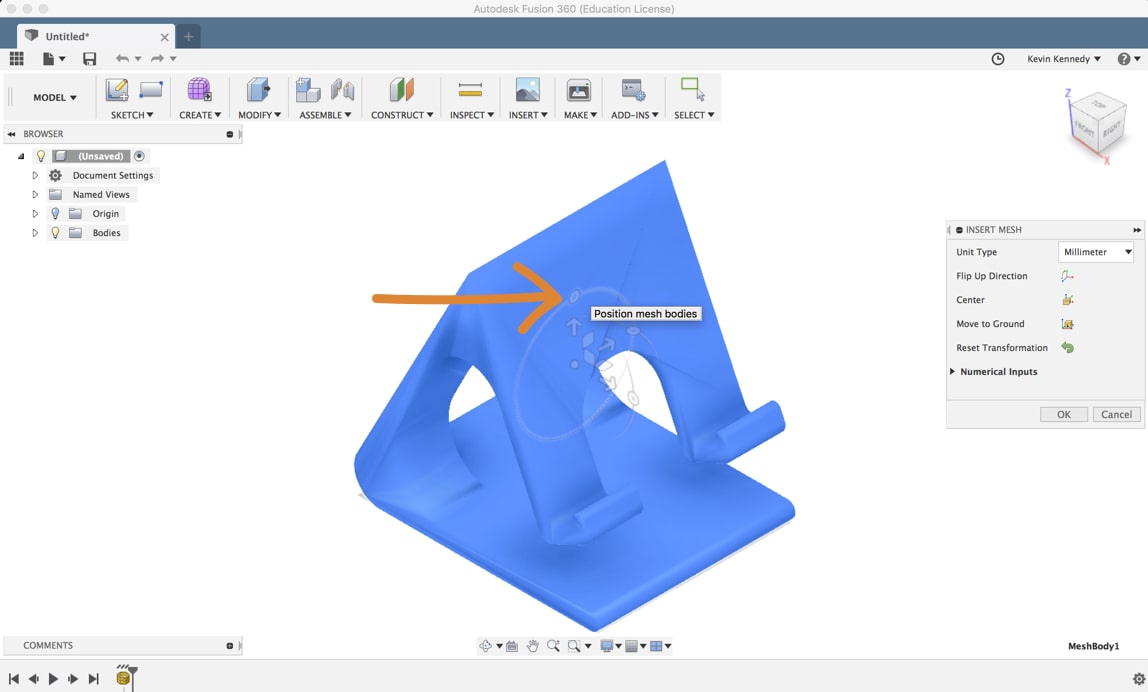1148x692 pixels.
Task: Click the Reset Transformation icon
Action: [1067, 348]
